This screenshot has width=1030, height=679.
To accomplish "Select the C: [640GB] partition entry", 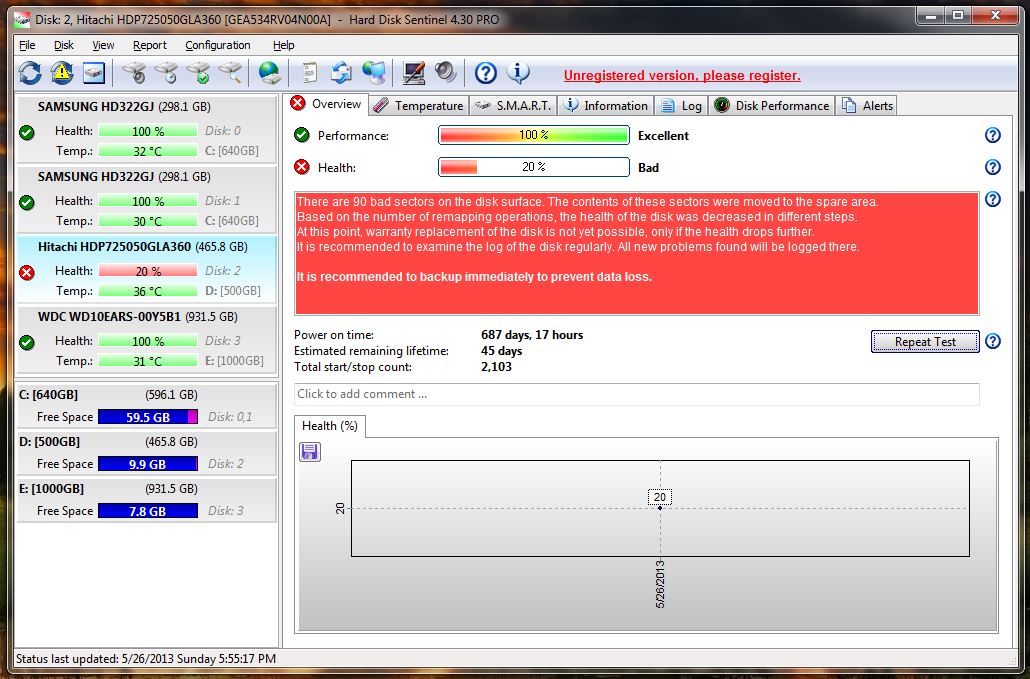I will 146,406.
